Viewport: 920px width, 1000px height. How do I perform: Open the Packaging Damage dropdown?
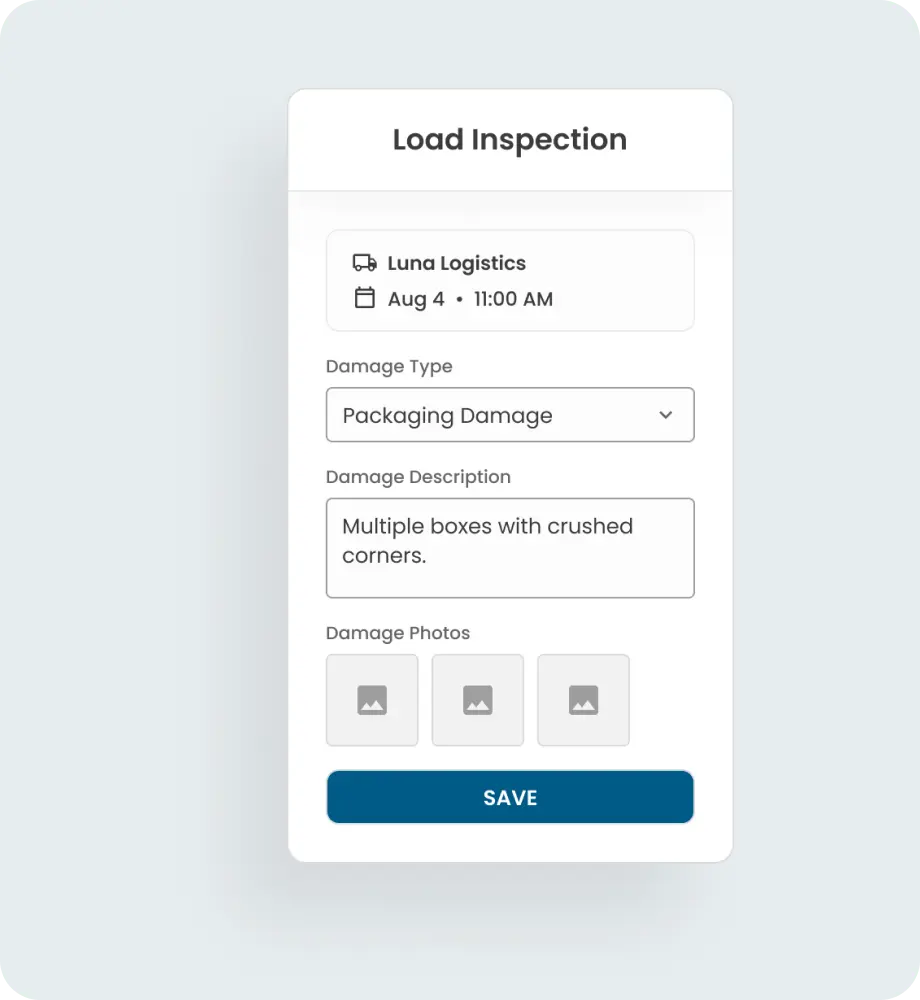(510, 415)
